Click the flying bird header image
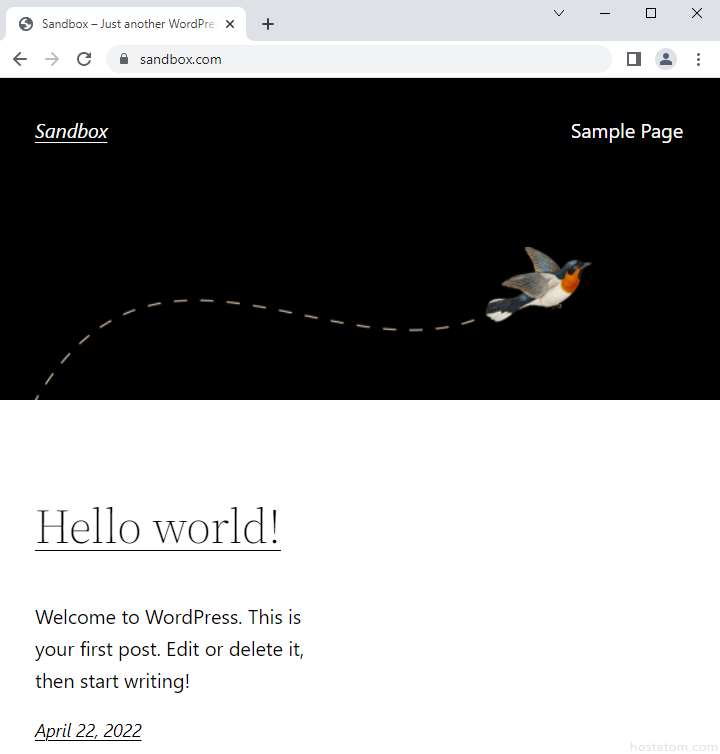Viewport: 720px width, 754px height. (539, 283)
